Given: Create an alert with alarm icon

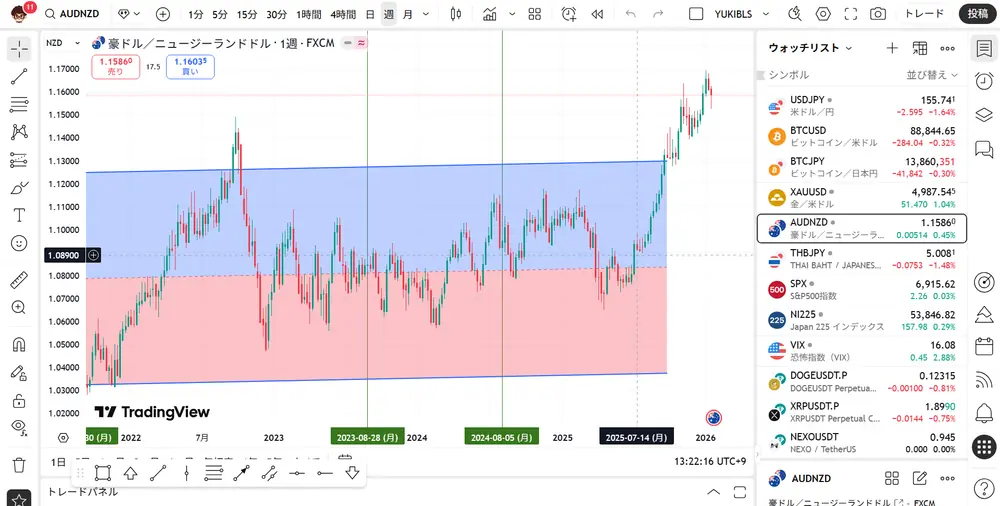Looking at the screenshot, I should [x=568, y=14].
